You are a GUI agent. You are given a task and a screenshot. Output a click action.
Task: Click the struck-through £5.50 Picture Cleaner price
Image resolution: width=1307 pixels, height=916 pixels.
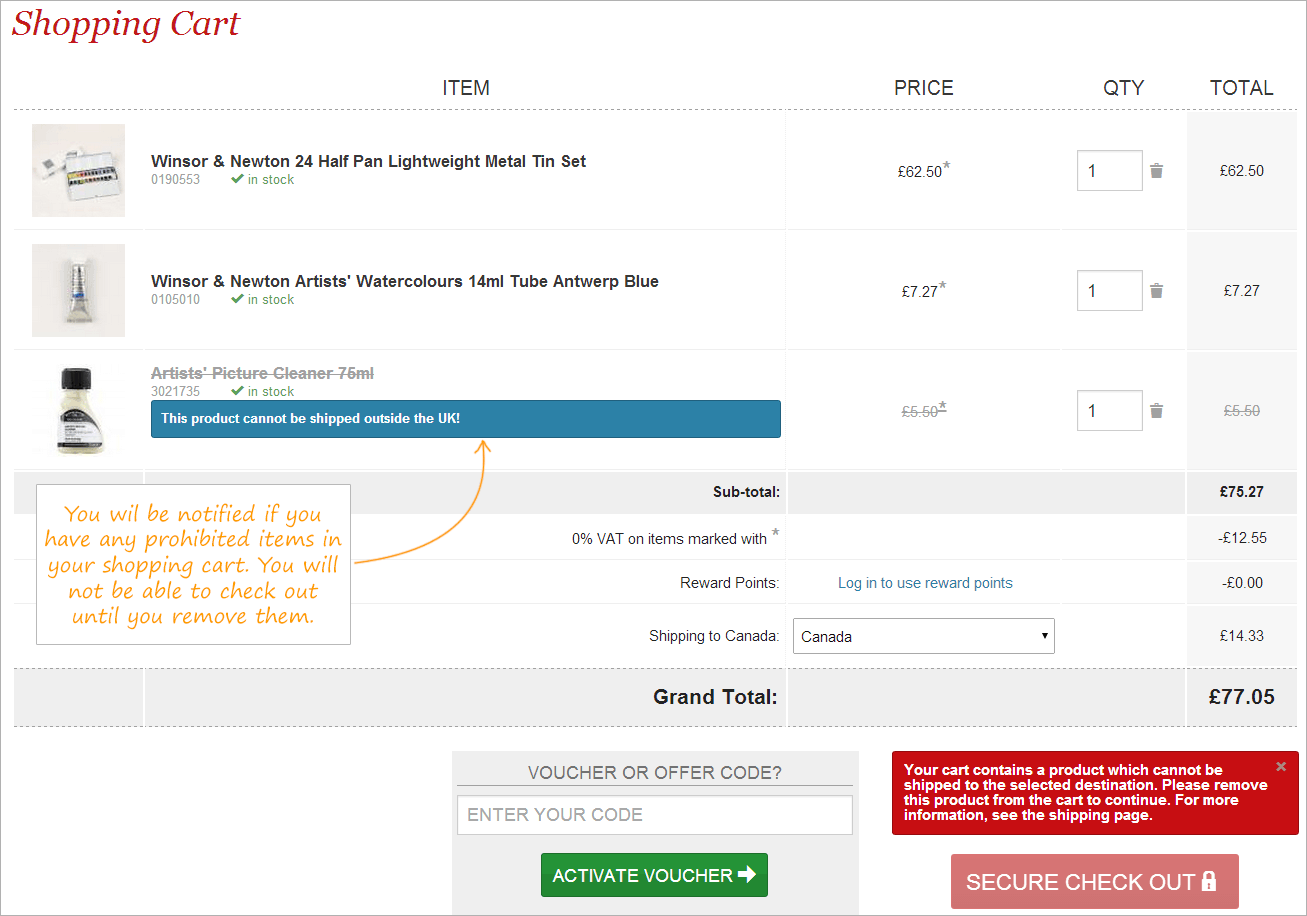point(920,411)
